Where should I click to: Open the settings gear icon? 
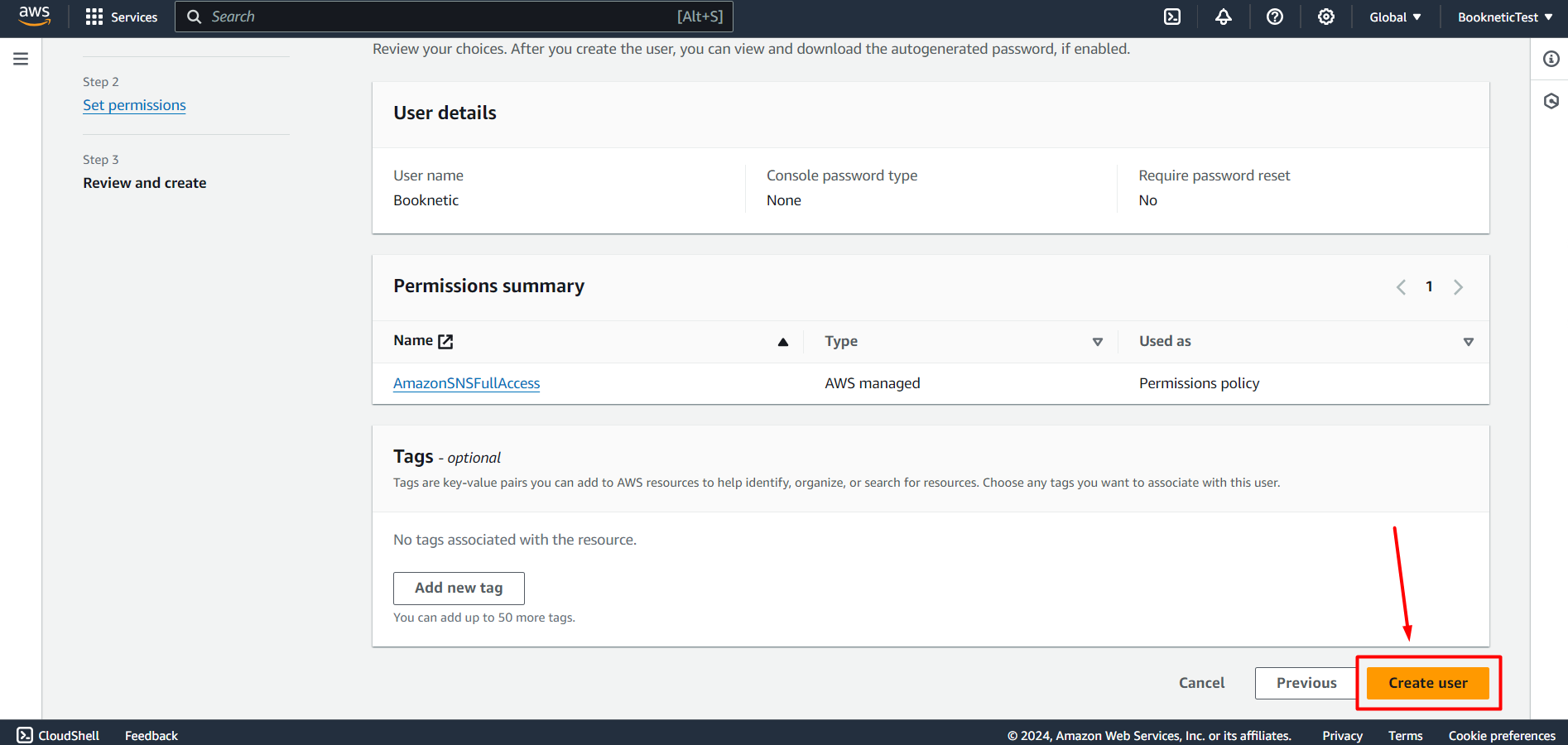pos(1325,17)
